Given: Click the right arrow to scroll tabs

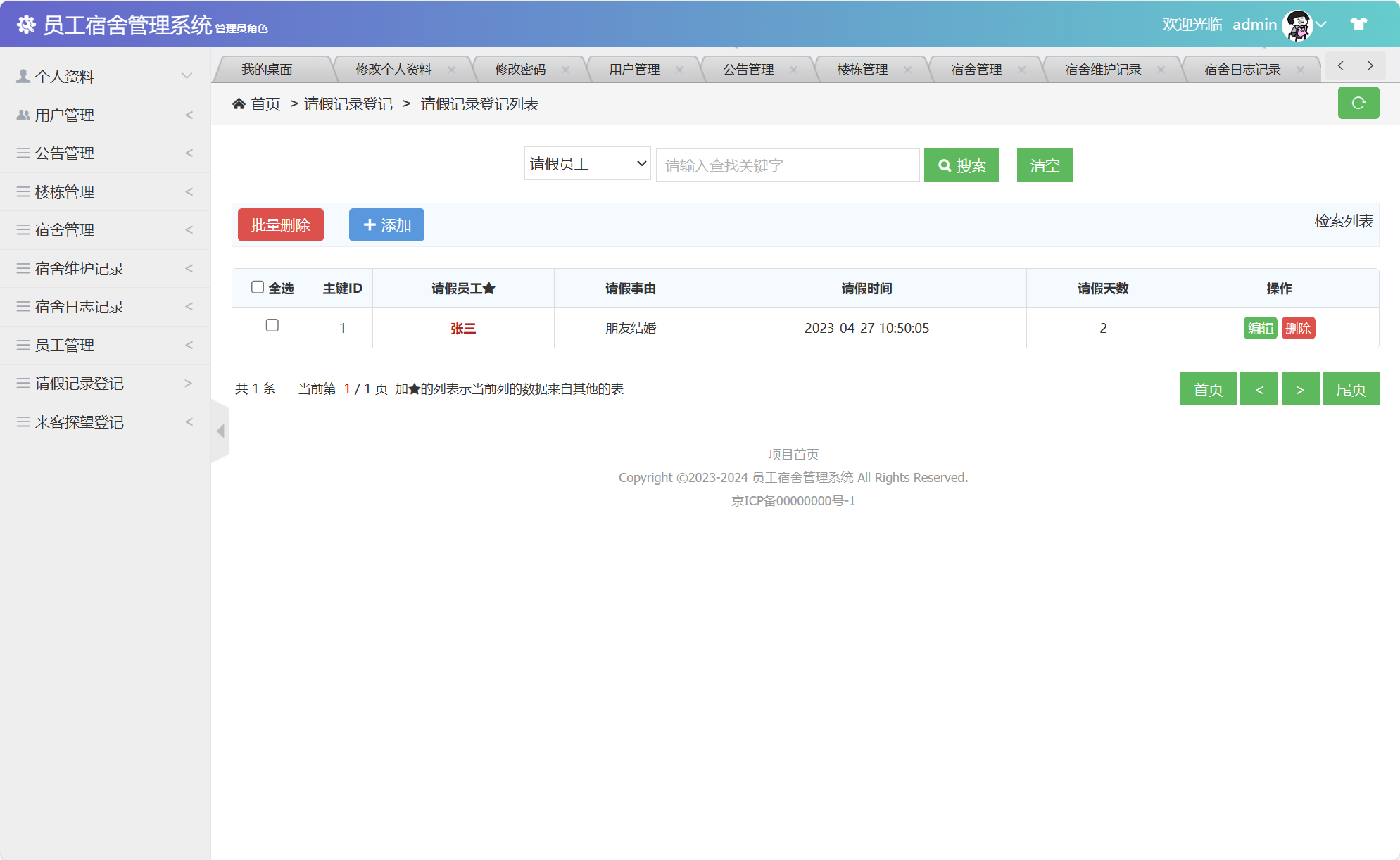Looking at the screenshot, I should pyautogui.click(x=1370, y=65).
